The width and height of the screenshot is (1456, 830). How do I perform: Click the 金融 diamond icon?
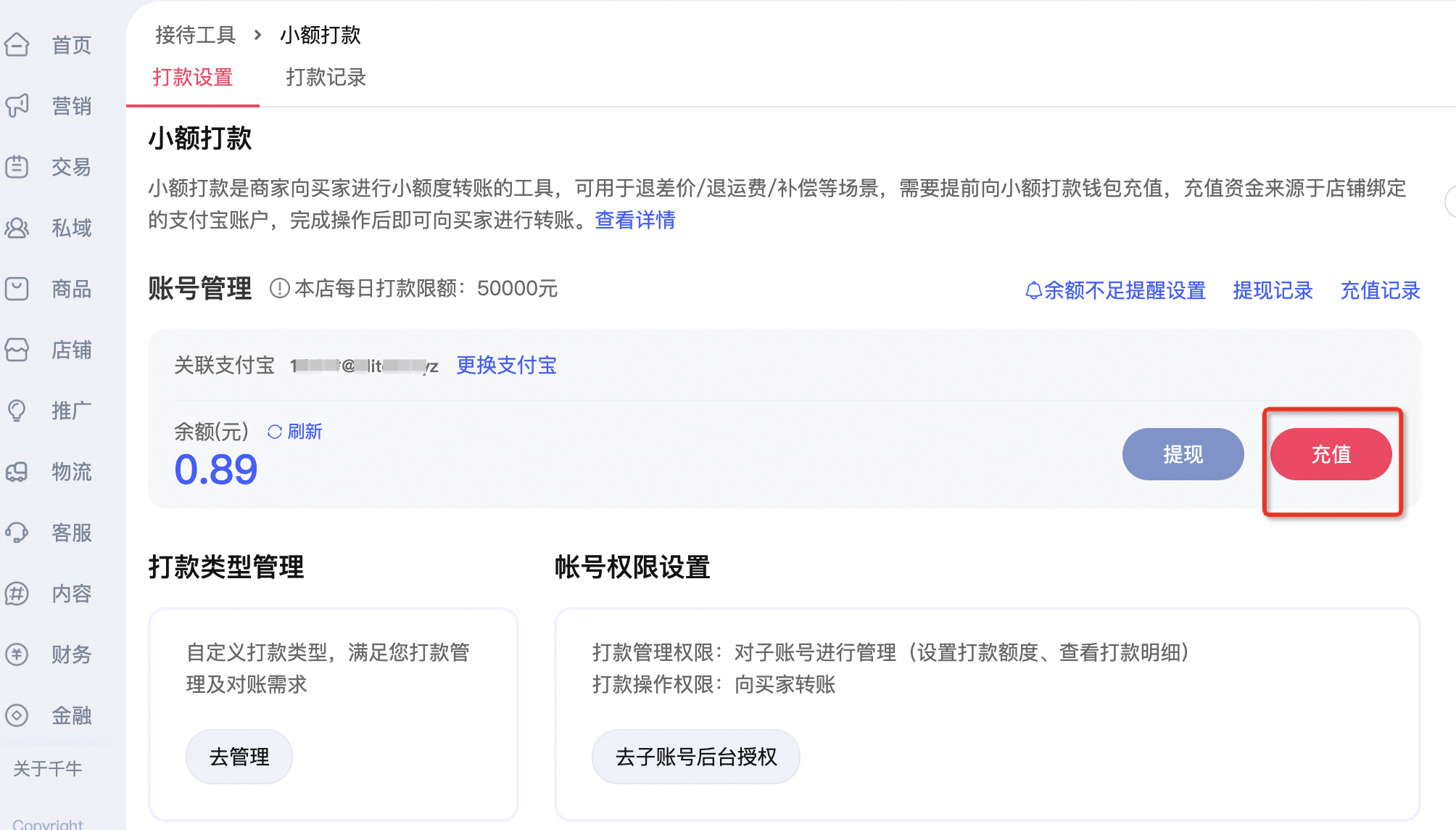point(17,715)
